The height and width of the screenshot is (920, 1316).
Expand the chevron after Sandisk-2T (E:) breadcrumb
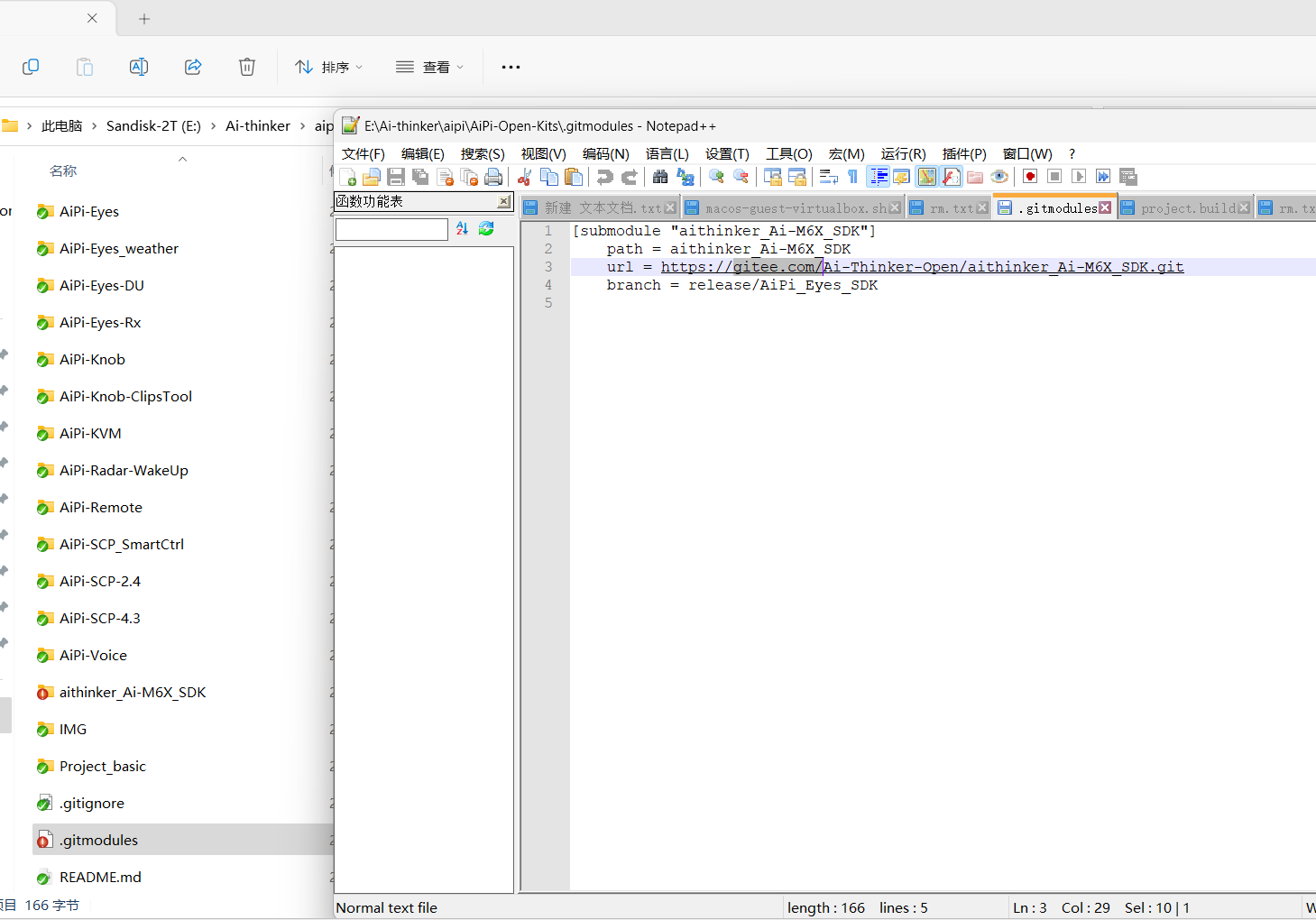214,126
